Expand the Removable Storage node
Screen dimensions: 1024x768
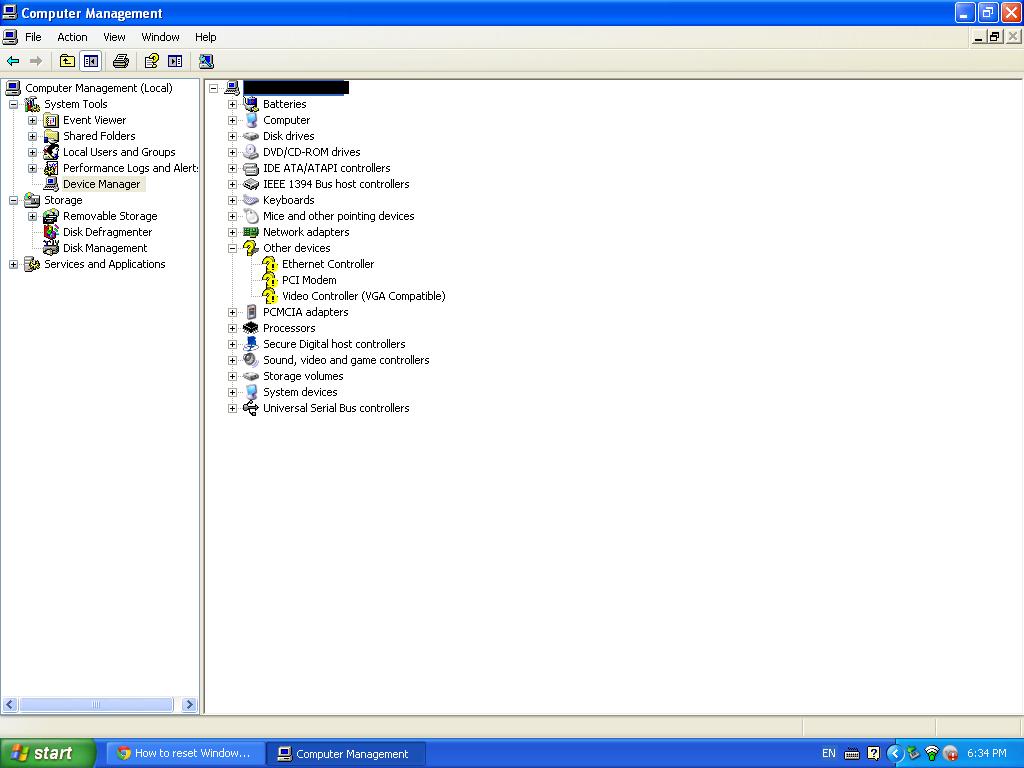click(32, 216)
